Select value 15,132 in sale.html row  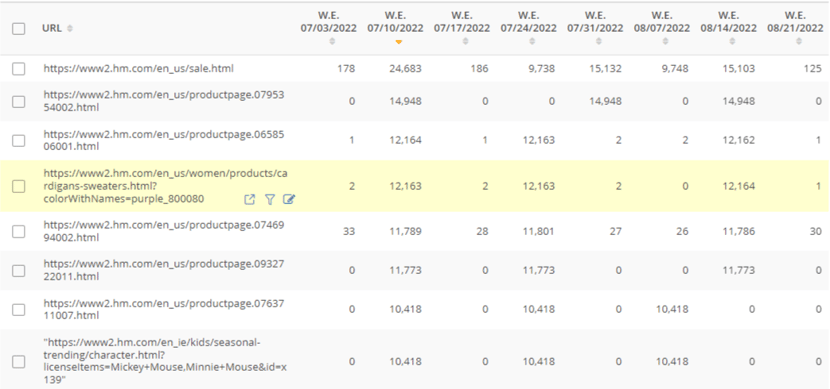coord(606,69)
